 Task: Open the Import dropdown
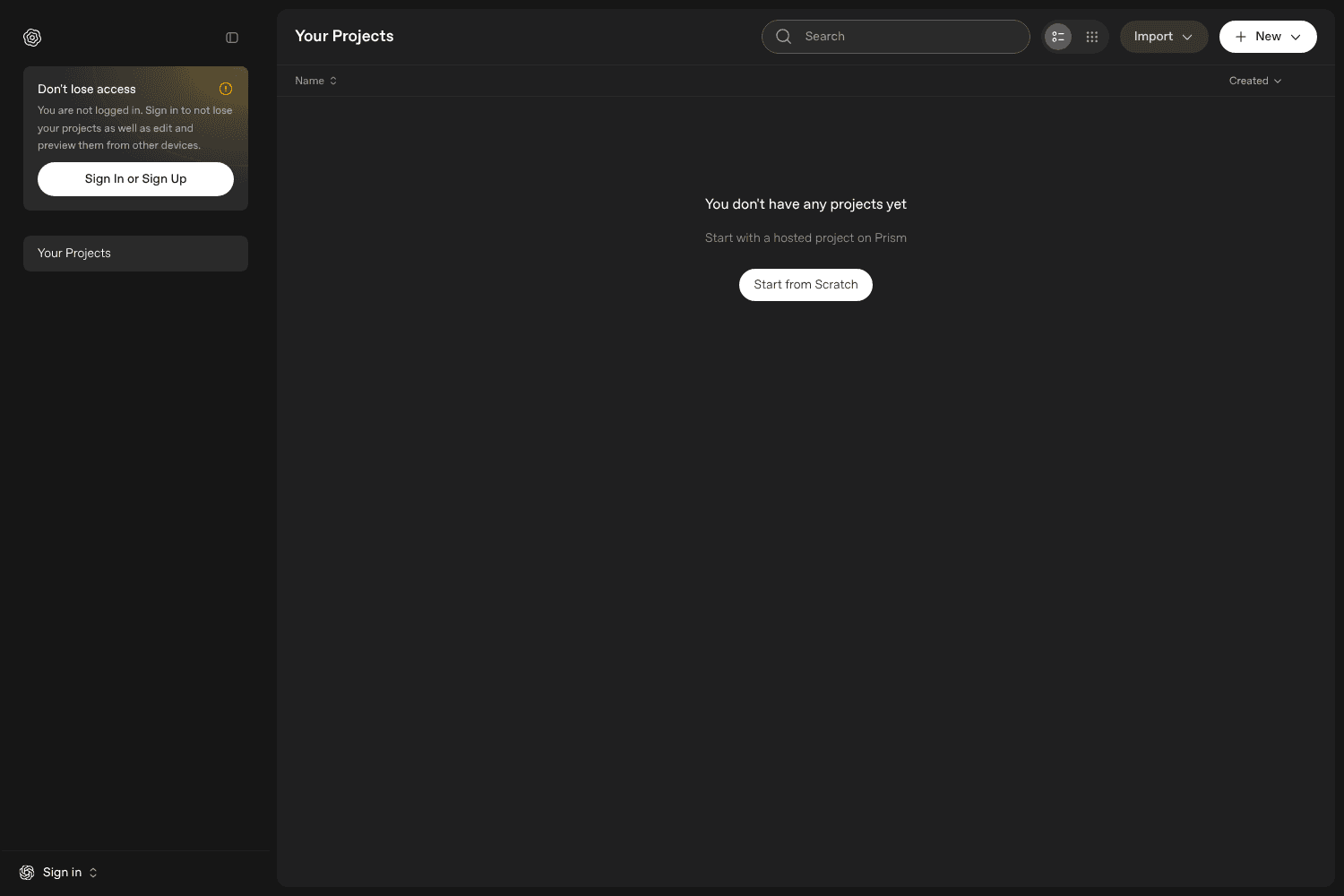click(1164, 37)
